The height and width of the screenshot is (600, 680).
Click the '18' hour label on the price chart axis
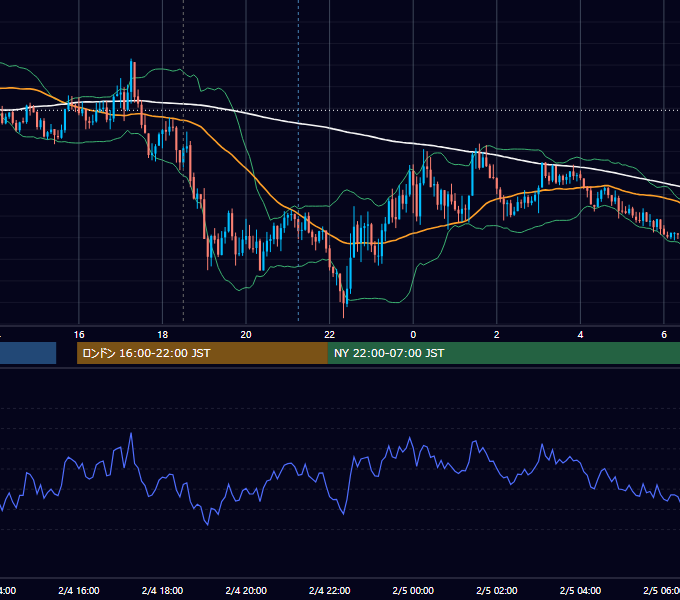(x=163, y=335)
